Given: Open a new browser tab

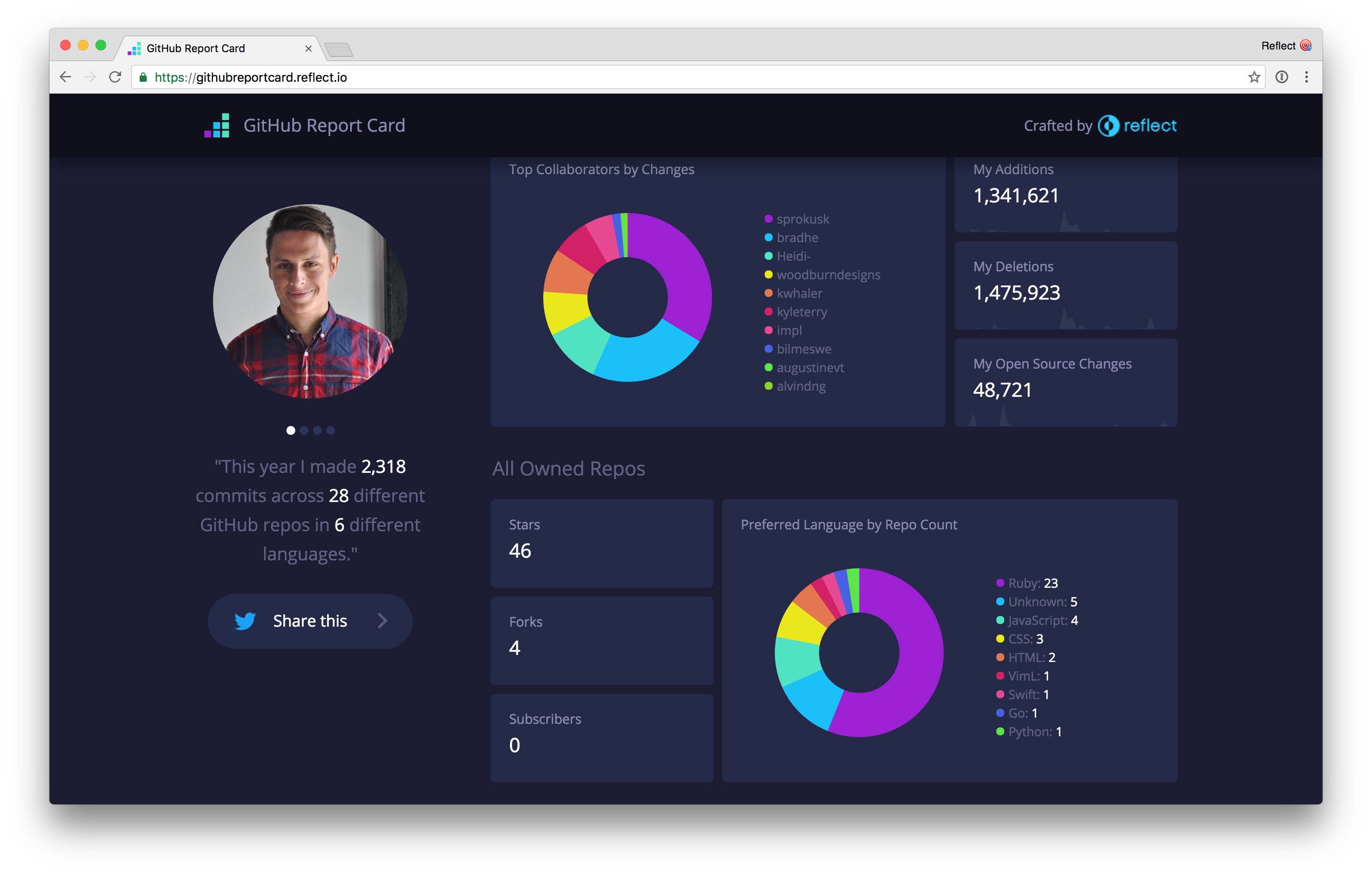Looking at the screenshot, I should (x=339, y=50).
